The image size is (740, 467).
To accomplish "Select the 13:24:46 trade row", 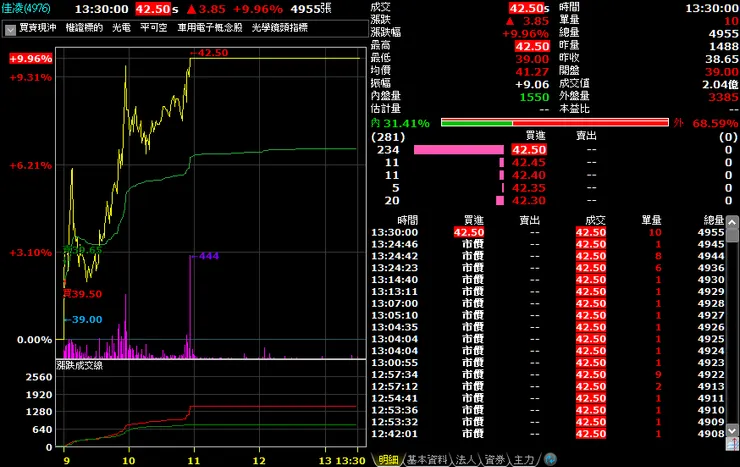I will 547,244.
